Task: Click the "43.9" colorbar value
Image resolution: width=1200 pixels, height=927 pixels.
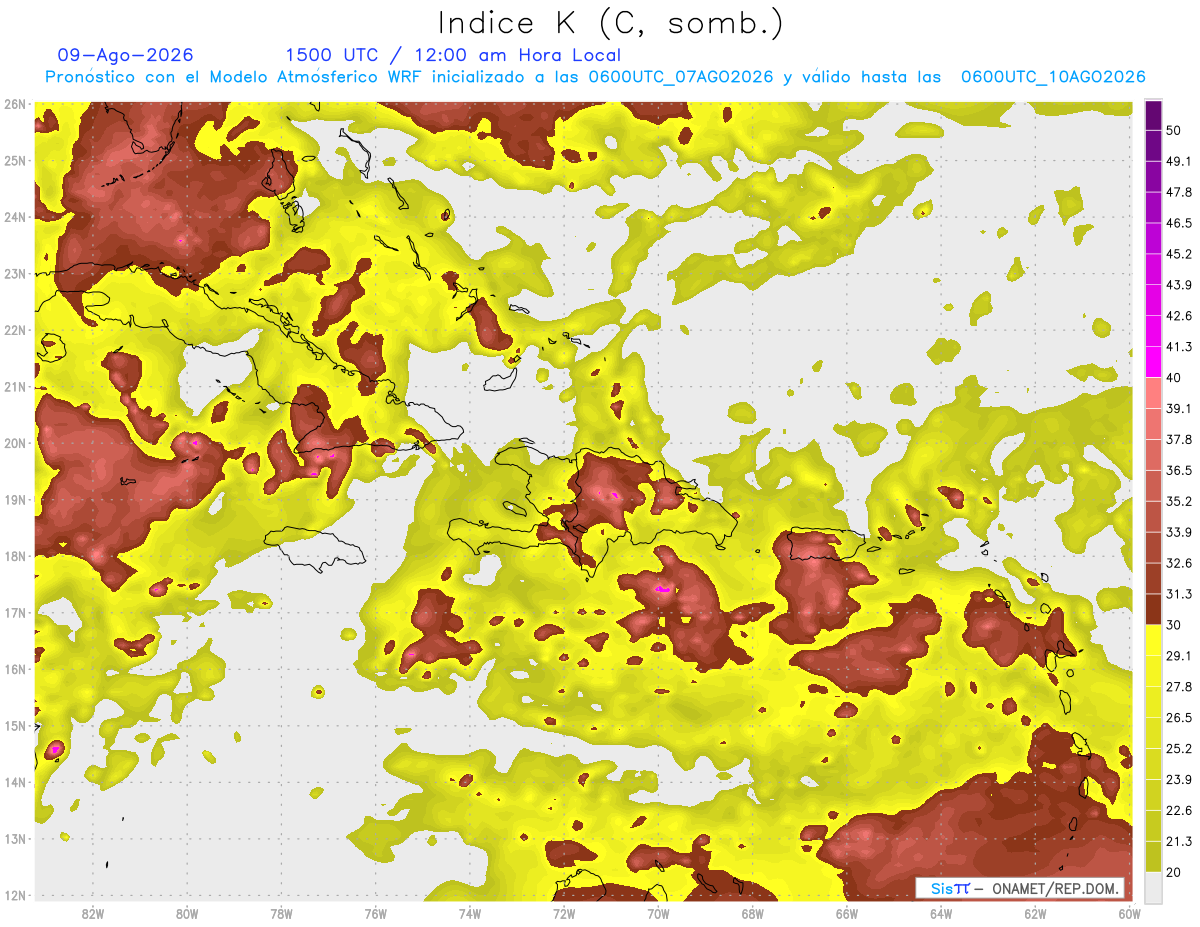Action: (x=1178, y=285)
